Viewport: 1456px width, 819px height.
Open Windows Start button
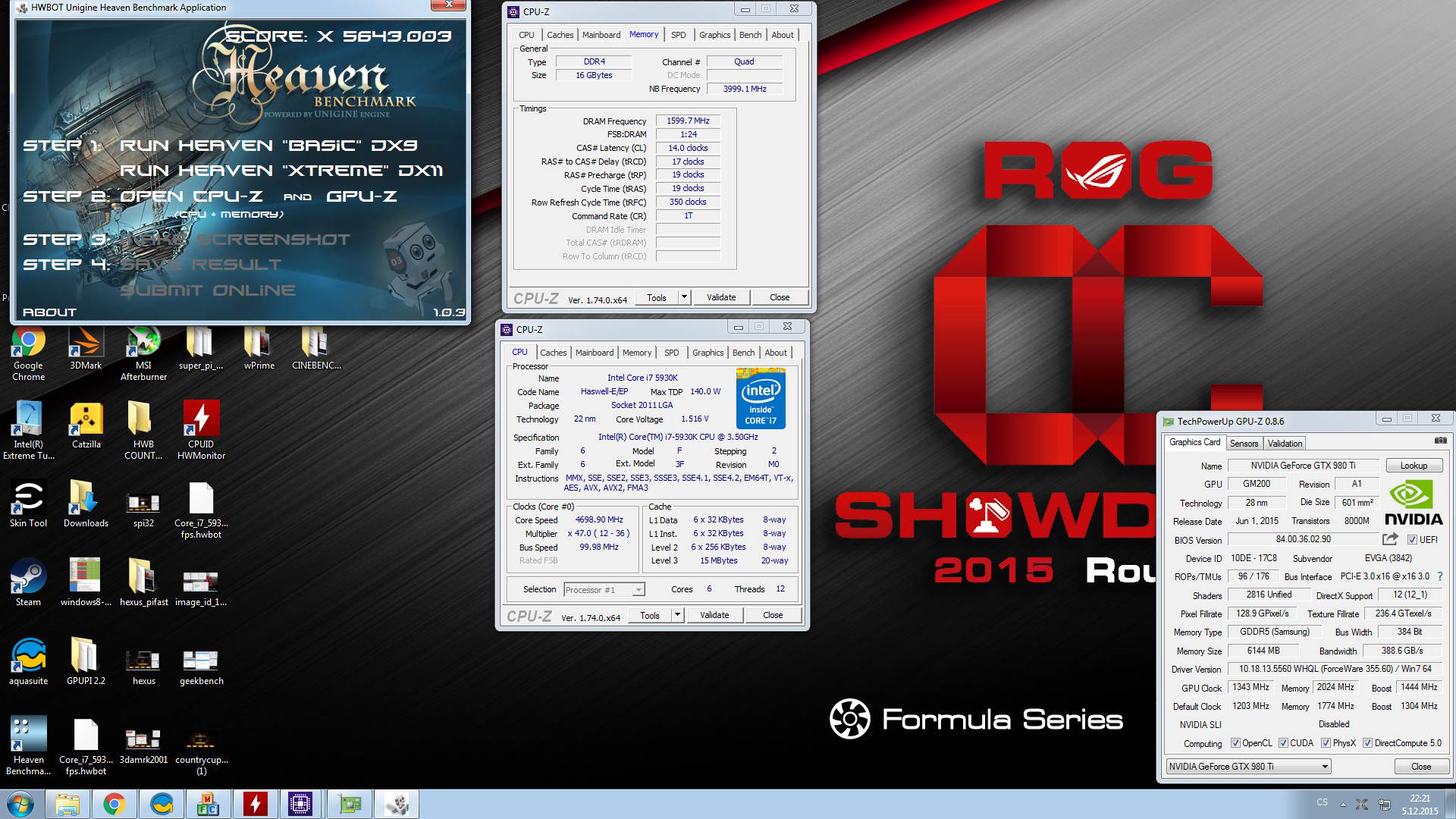(20, 804)
